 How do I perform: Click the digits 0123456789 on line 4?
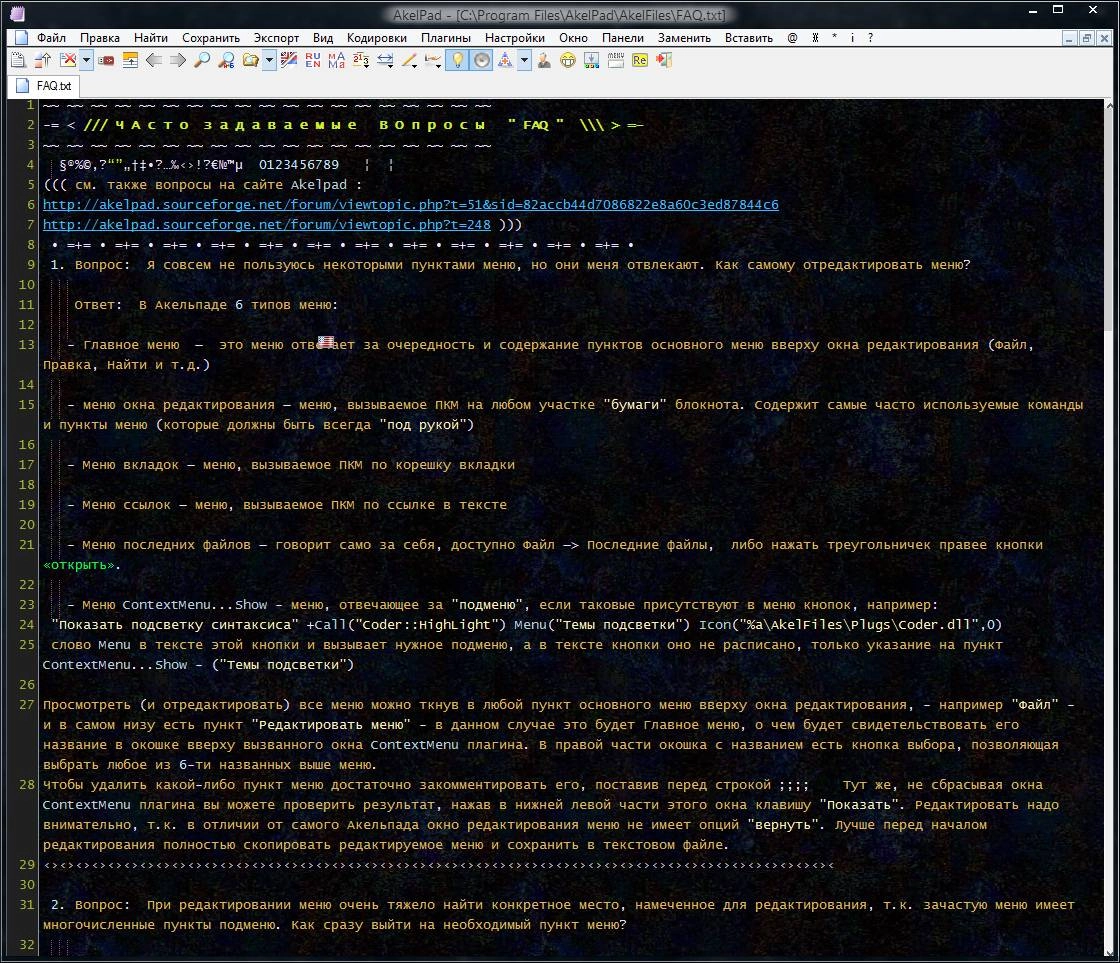(x=299, y=165)
